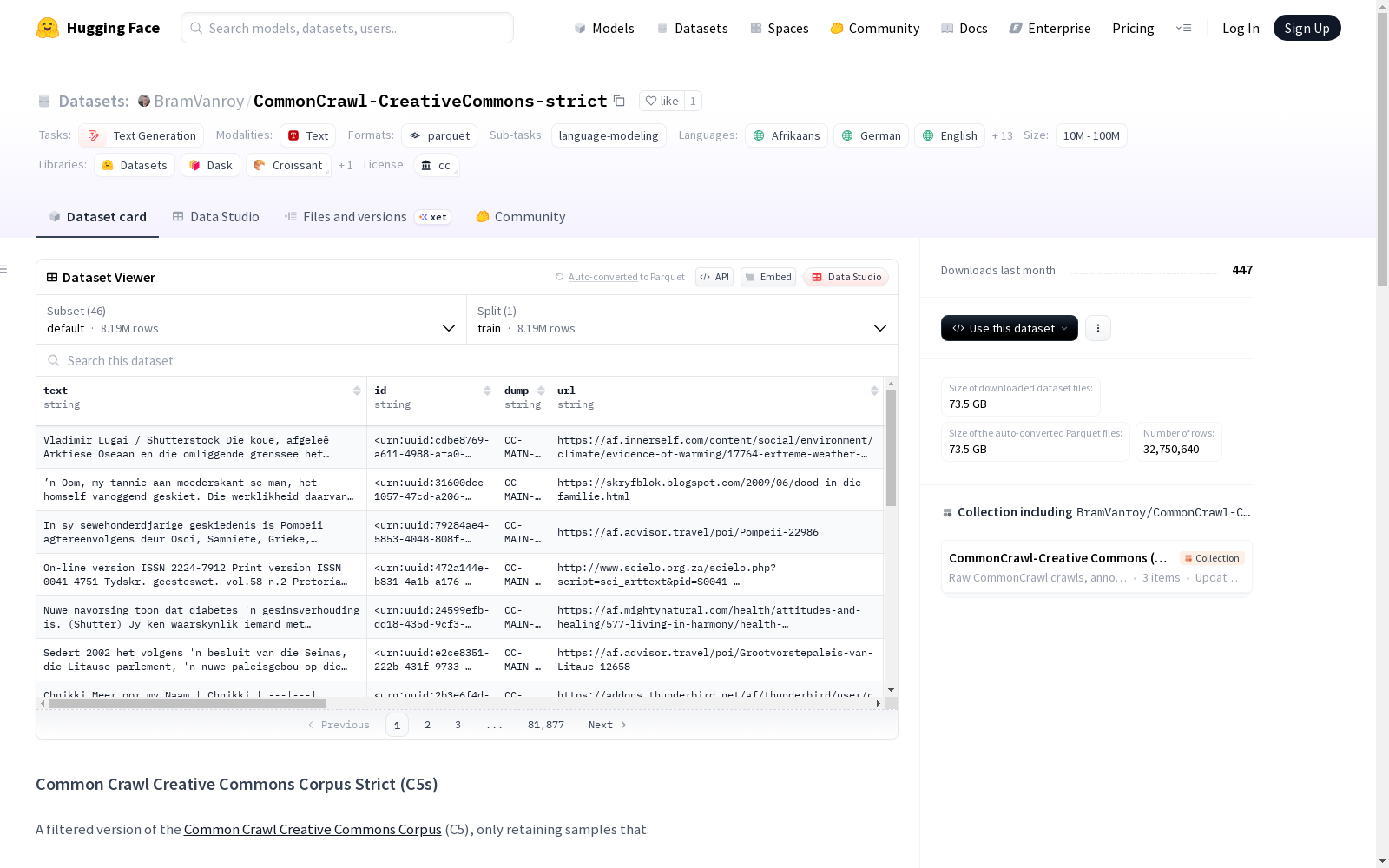Go to page 2 of rows
The height and width of the screenshot is (868, 1389).
[427, 725]
